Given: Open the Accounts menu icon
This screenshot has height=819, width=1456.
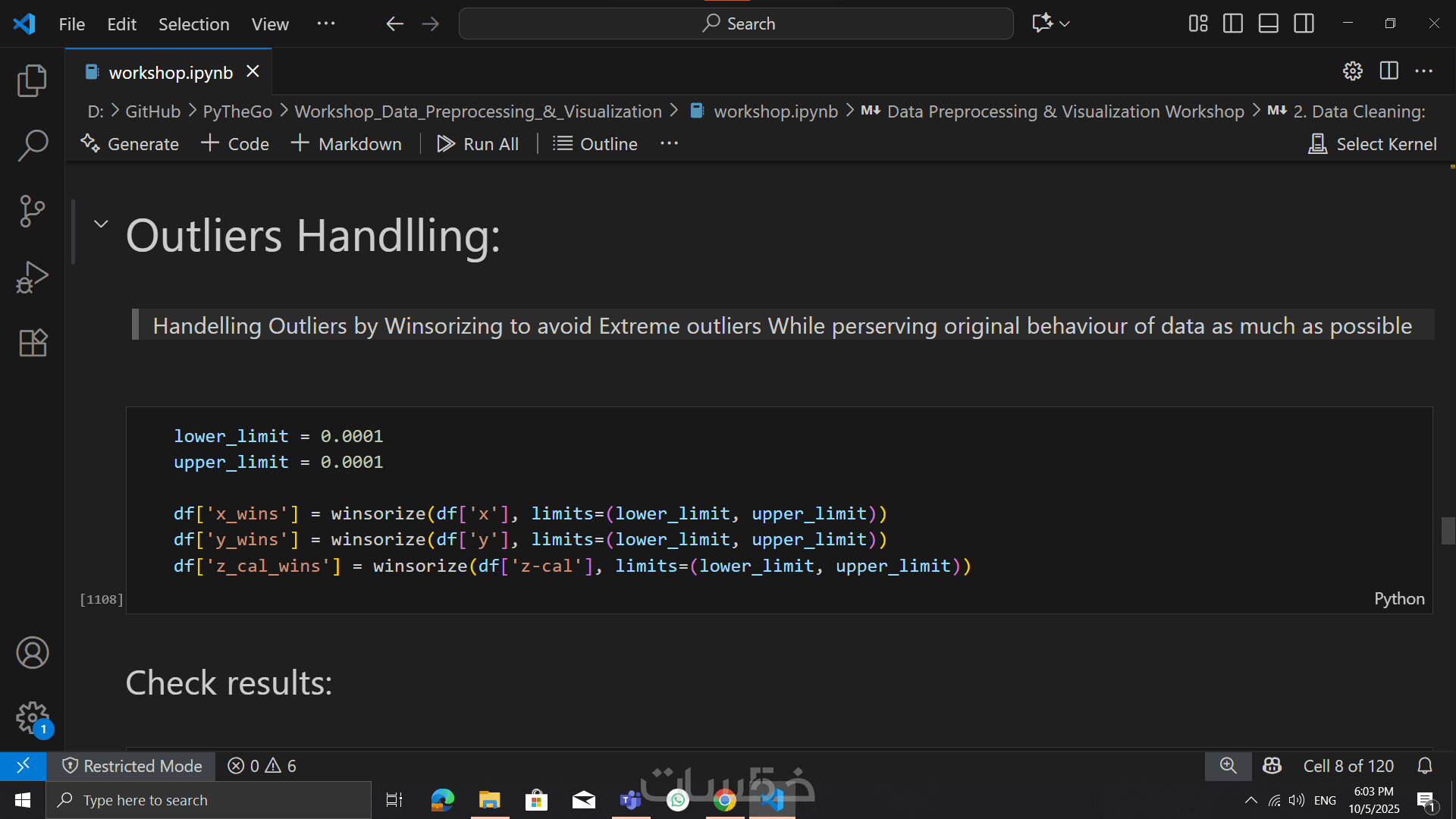Looking at the screenshot, I should [32, 653].
